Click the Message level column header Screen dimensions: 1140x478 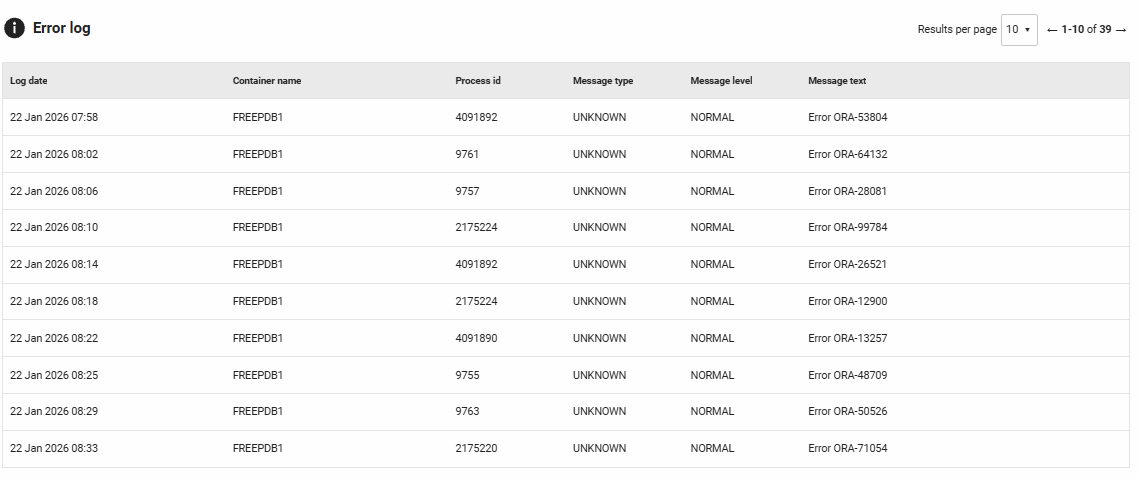(x=721, y=81)
